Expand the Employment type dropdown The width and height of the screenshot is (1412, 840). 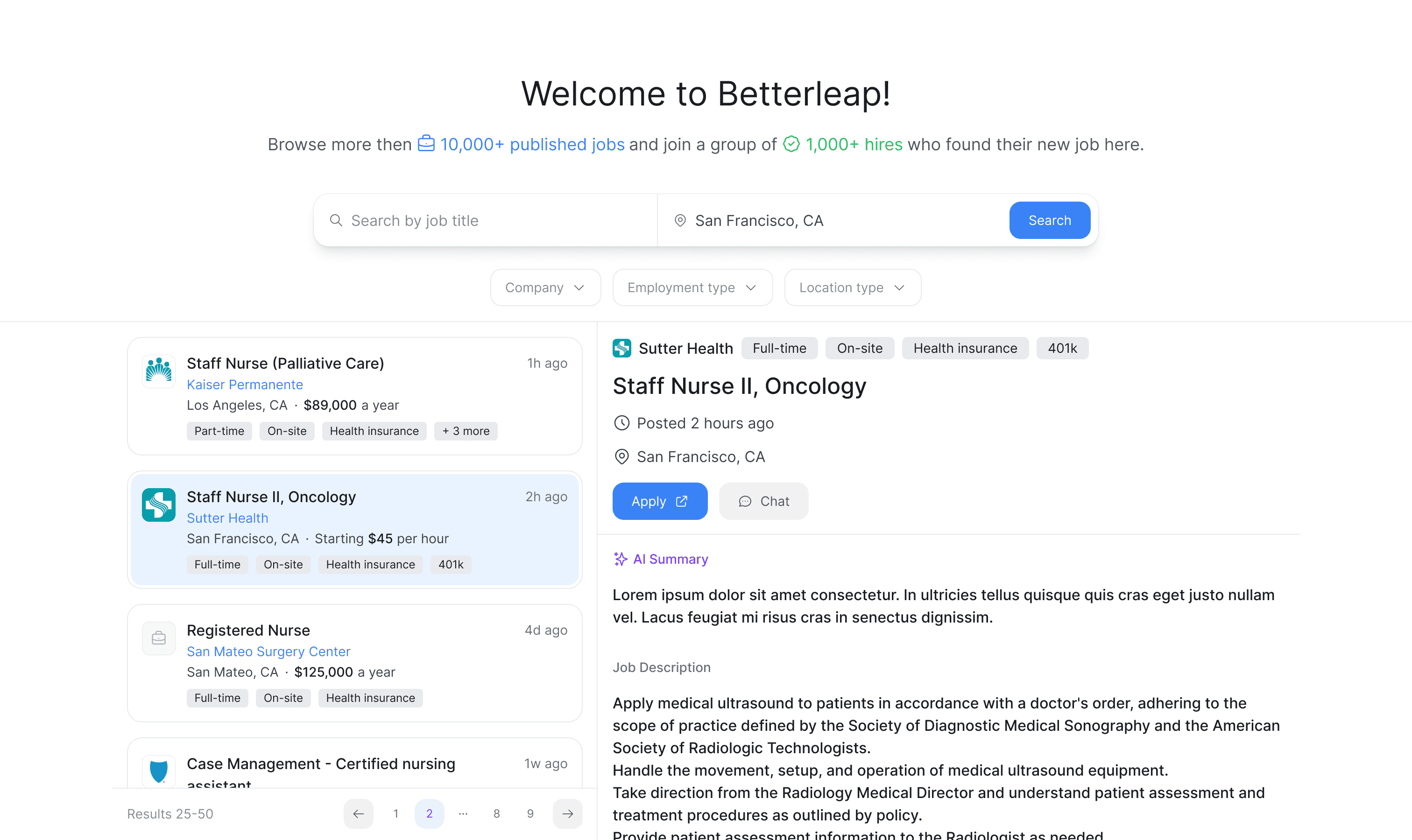[x=692, y=287]
